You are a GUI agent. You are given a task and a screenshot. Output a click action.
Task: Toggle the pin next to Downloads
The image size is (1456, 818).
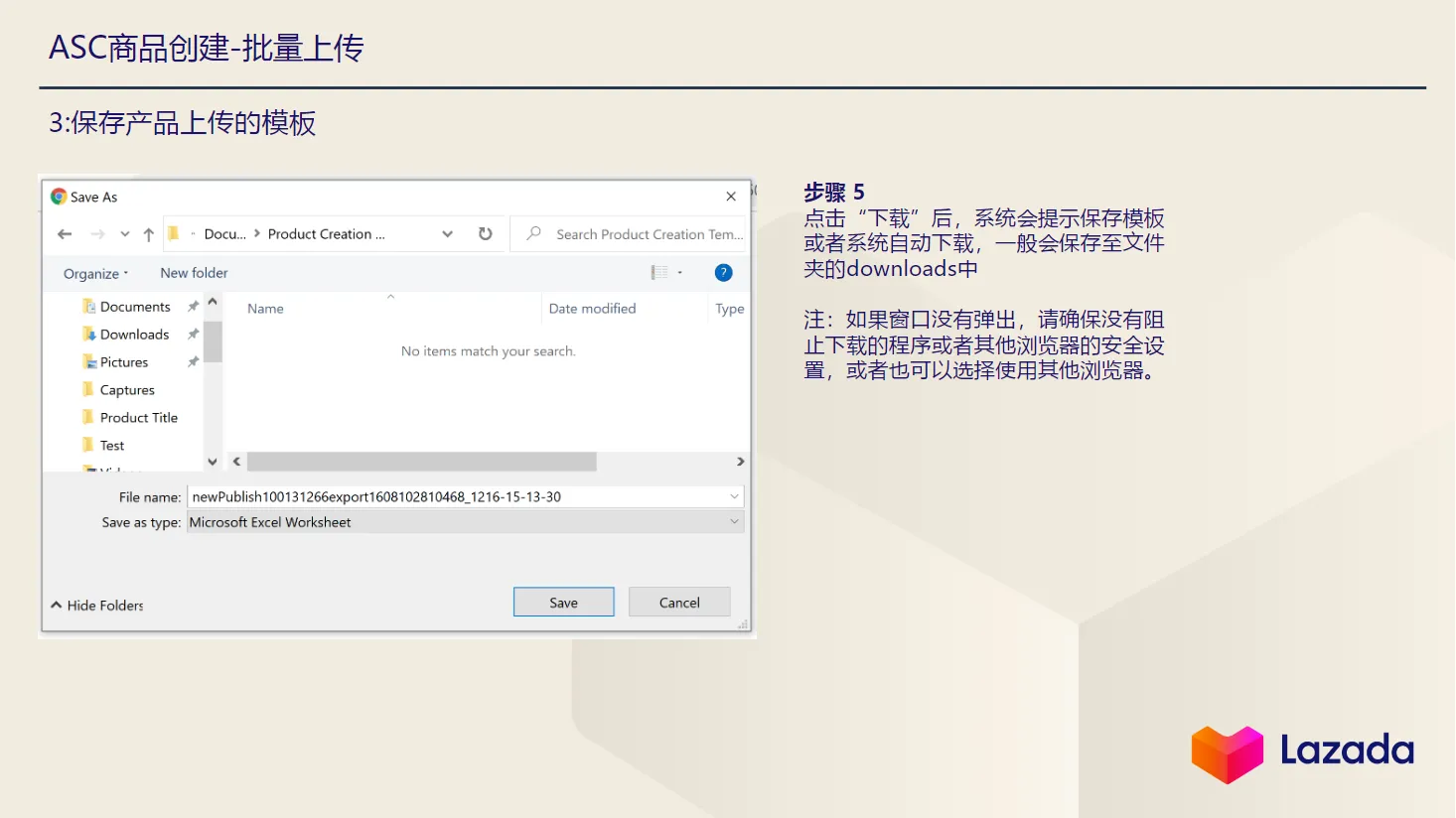(192, 334)
